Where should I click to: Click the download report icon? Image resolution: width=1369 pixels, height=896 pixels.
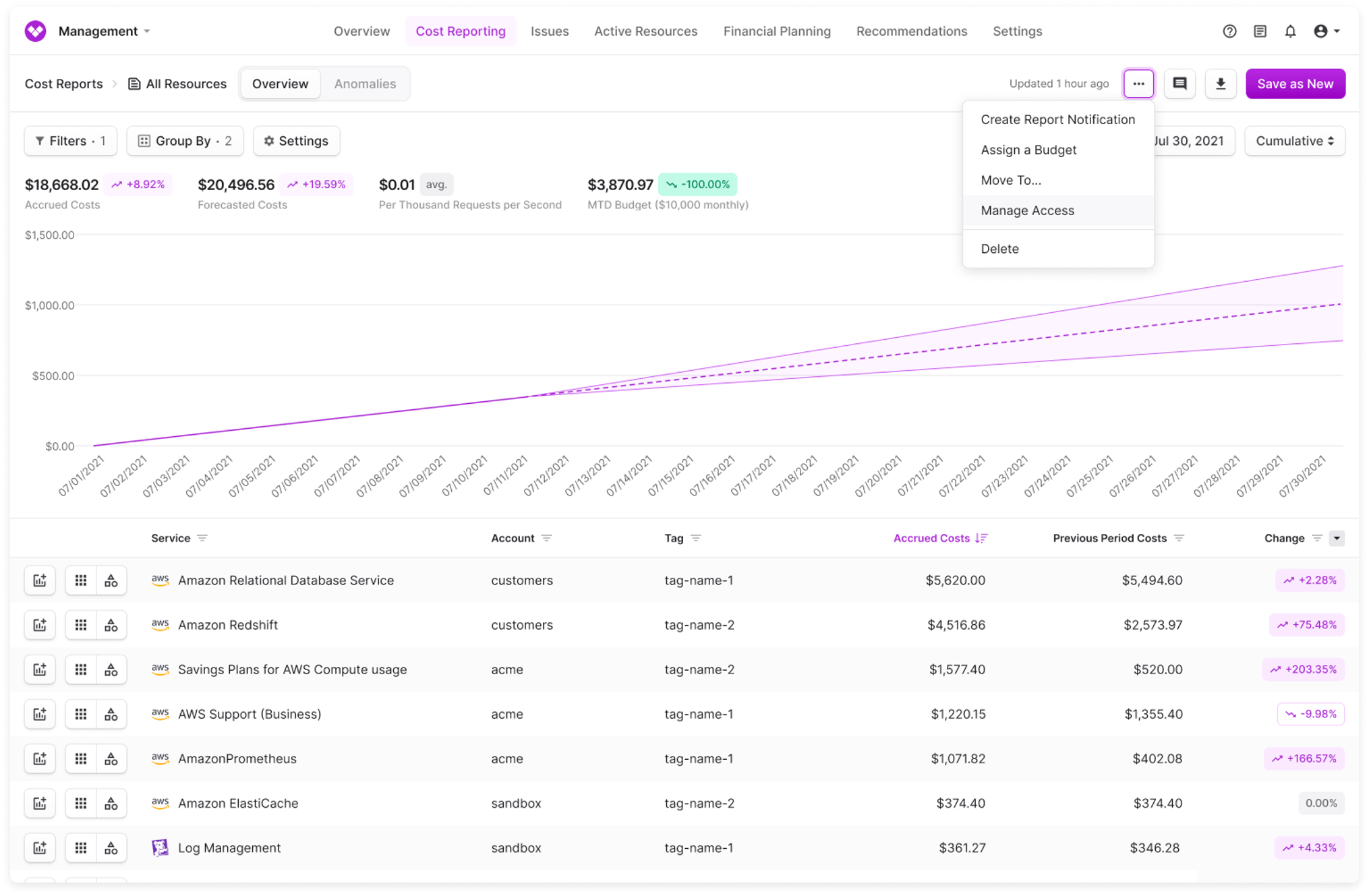click(x=1221, y=84)
